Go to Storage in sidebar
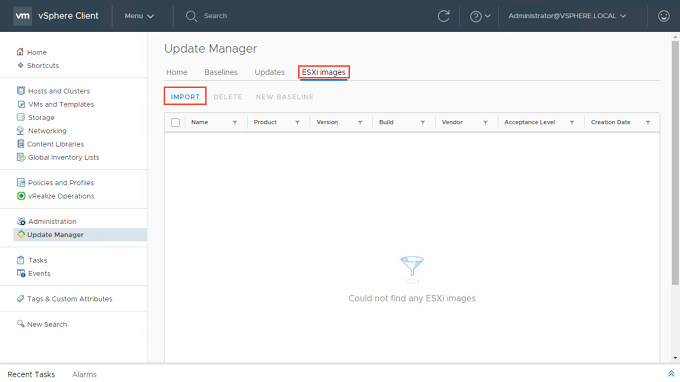This screenshot has width=680, height=382. coord(41,118)
